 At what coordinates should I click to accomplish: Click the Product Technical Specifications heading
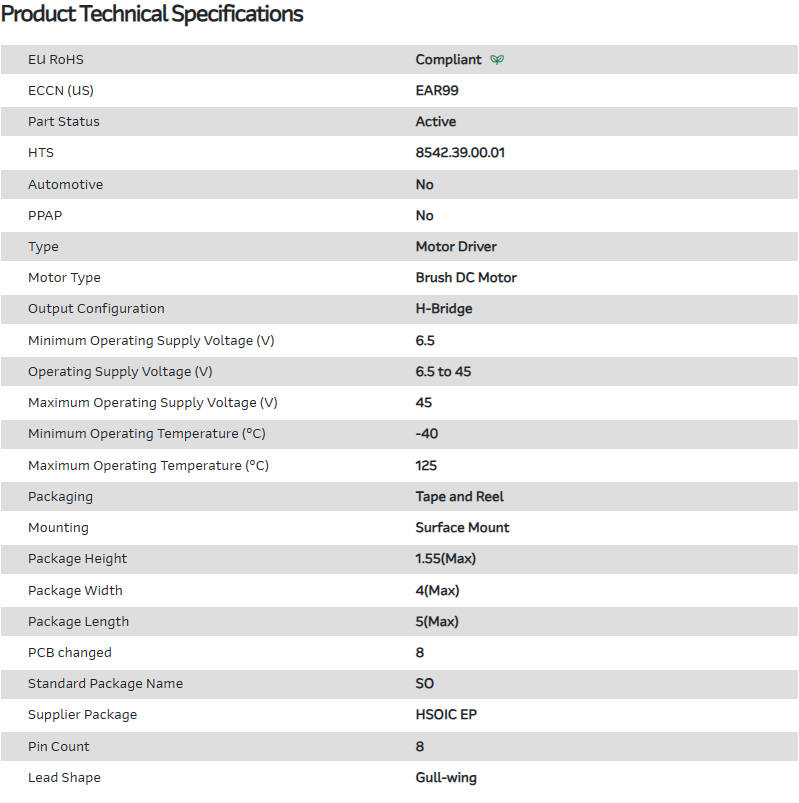pyautogui.click(x=152, y=15)
